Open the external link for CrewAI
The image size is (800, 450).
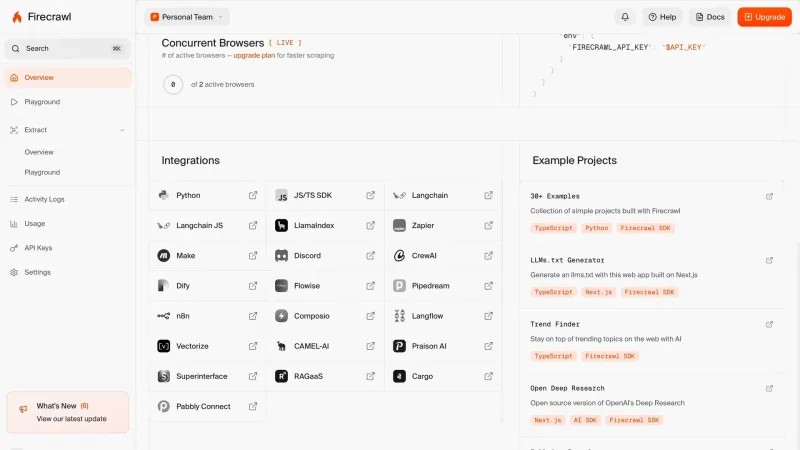pos(488,256)
